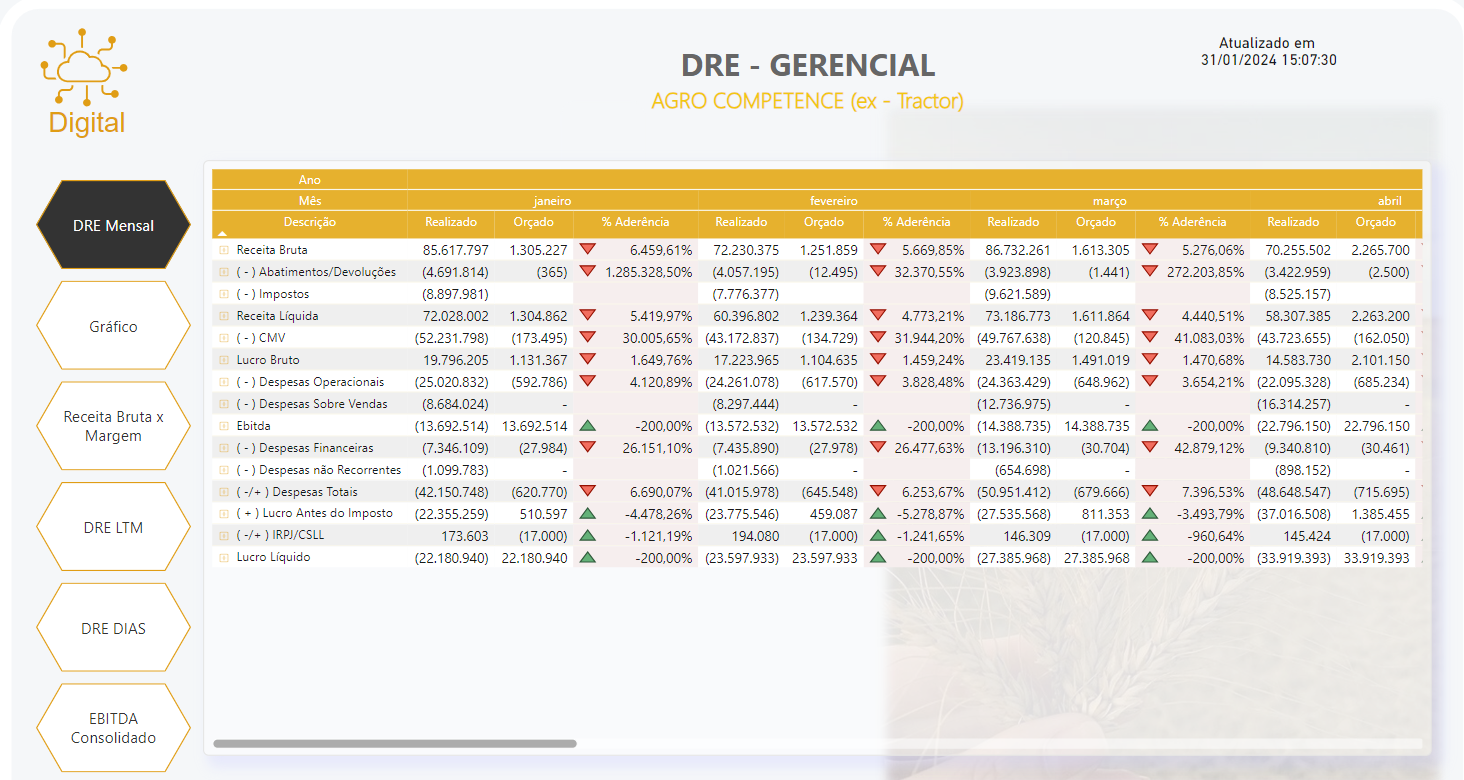1464x780 pixels.
Task: Click janeiro red triangle for Abatimentos/Devoluções
Action: tap(588, 271)
